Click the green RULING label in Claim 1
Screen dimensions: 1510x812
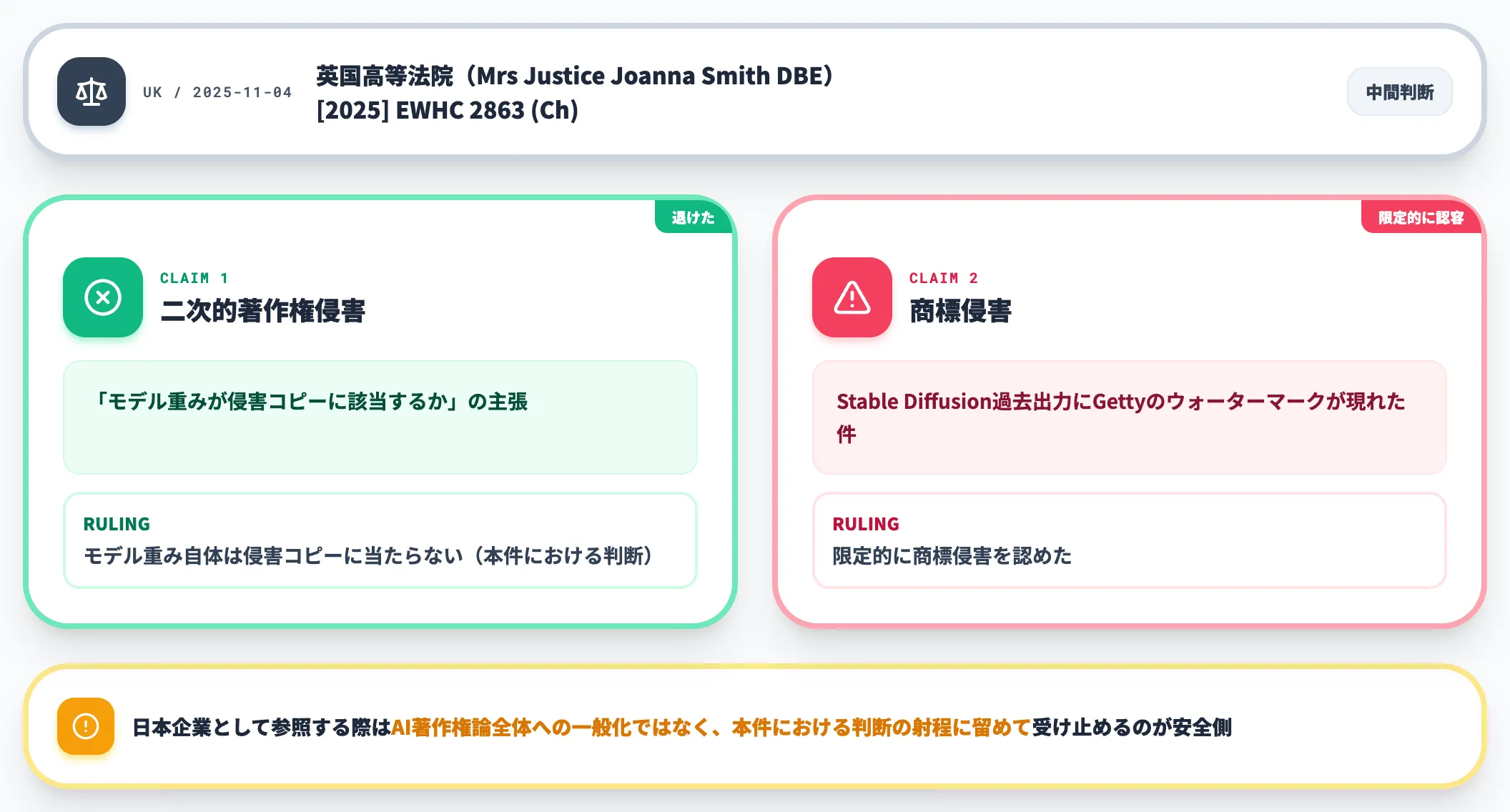[x=117, y=524]
